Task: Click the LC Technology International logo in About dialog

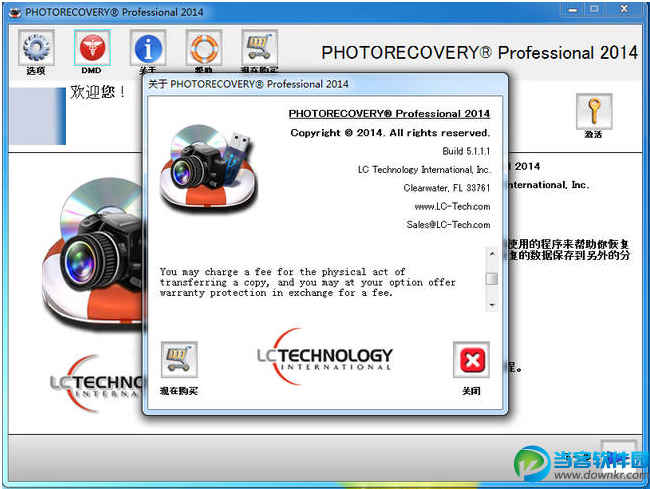Action: (325, 357)
